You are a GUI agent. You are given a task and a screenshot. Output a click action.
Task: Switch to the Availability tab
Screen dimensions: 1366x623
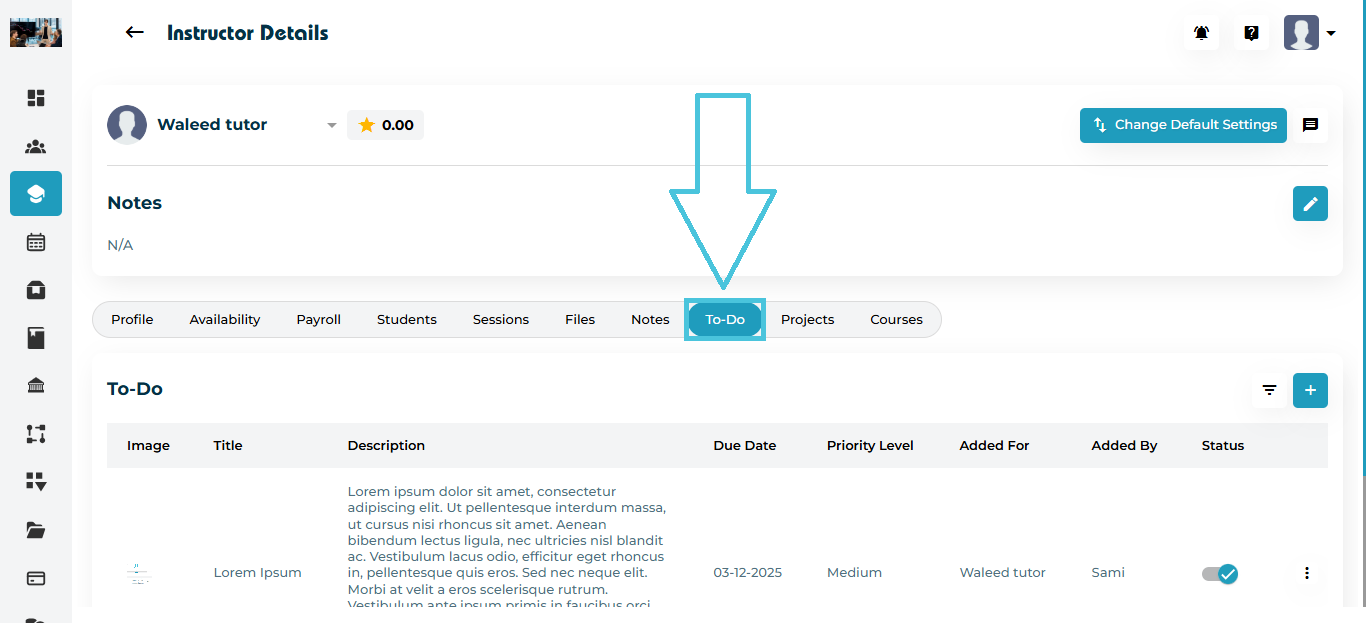point(225,320)
